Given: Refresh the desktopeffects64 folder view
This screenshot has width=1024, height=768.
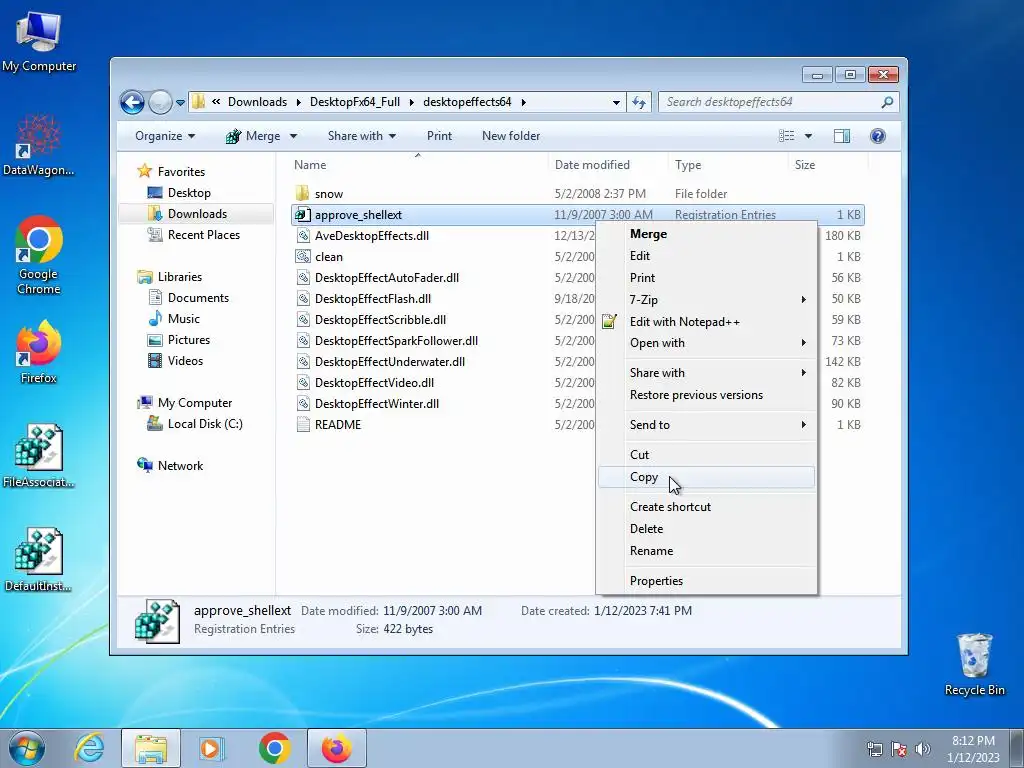Looking at the screenshot, I should [x=639, y=103].
